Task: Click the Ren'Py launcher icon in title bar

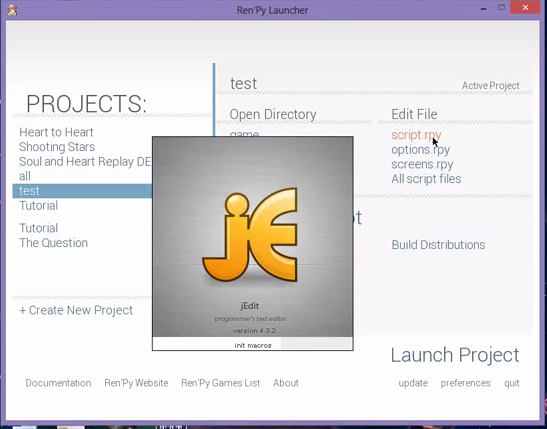Action: click(x=13, y=10)
